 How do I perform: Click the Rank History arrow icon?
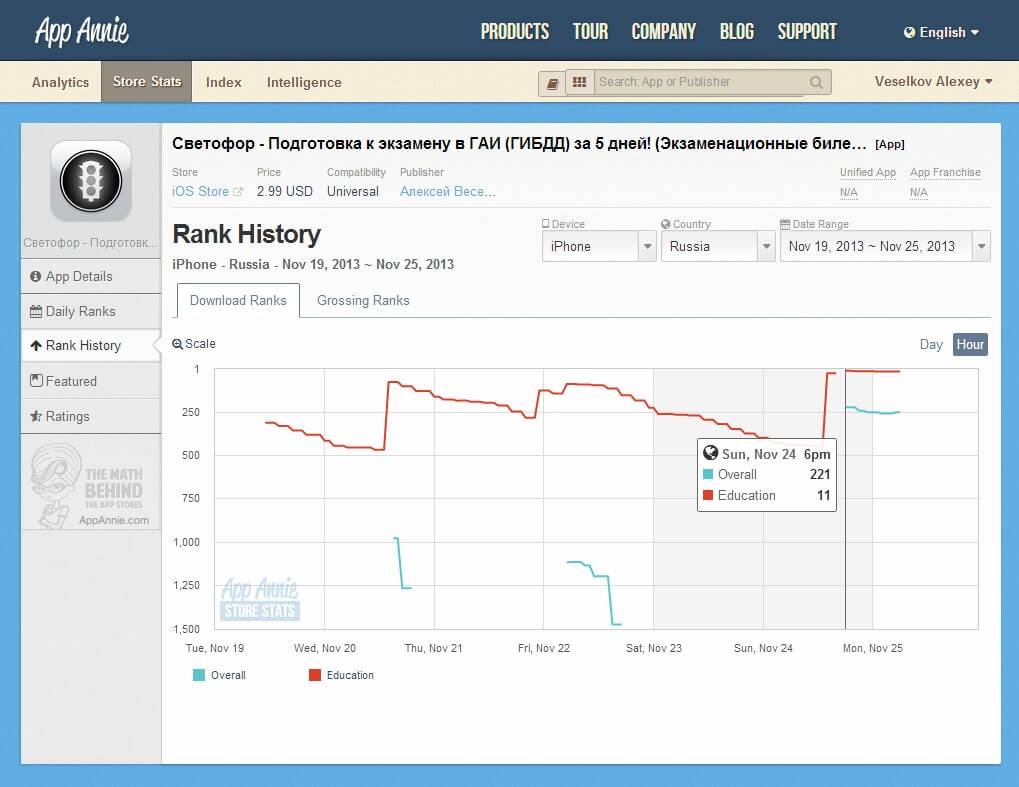tap(36, 346)
